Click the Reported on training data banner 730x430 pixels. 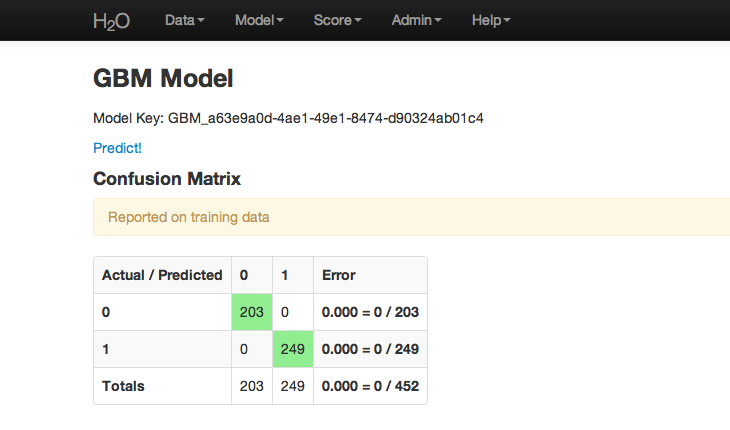click(x=412, y=217)
